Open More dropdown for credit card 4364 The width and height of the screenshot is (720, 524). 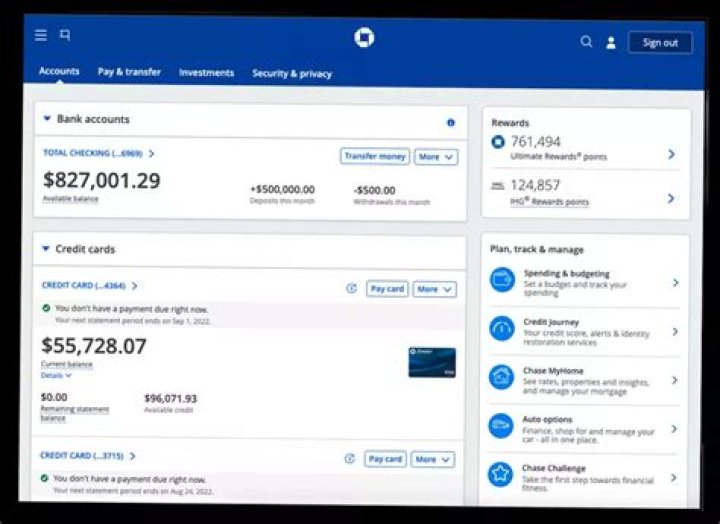434,289
